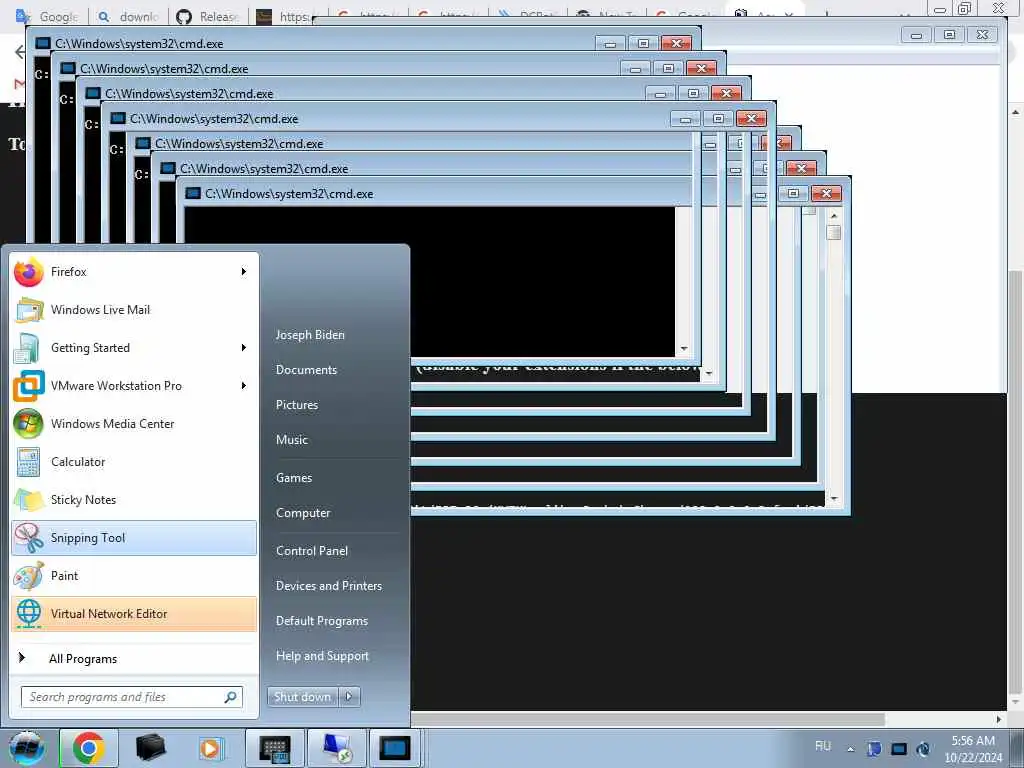Launch Windows Live Mail
The image size is (1024, 768).
[134, 310]
